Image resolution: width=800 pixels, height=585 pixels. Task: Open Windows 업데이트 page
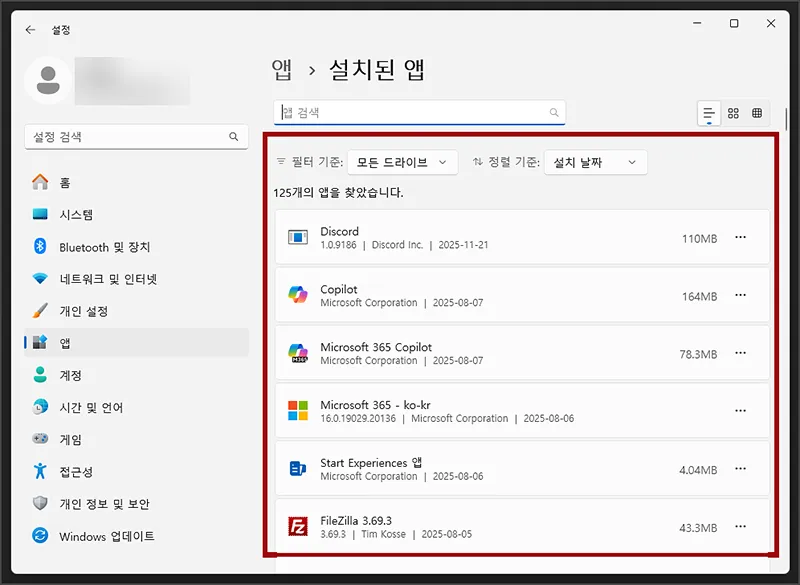pyautogui.click(x=136, y=536)
